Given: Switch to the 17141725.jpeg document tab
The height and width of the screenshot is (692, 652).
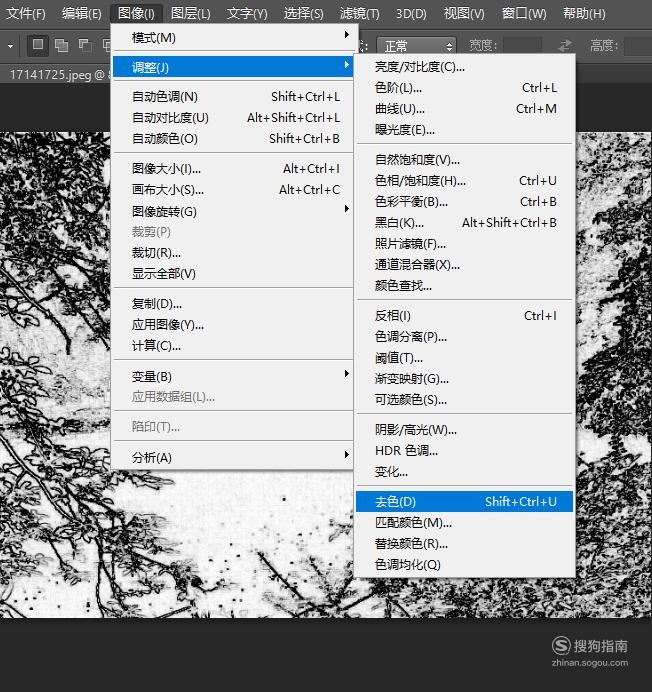Looking at the screenshot, I should 57,75.
